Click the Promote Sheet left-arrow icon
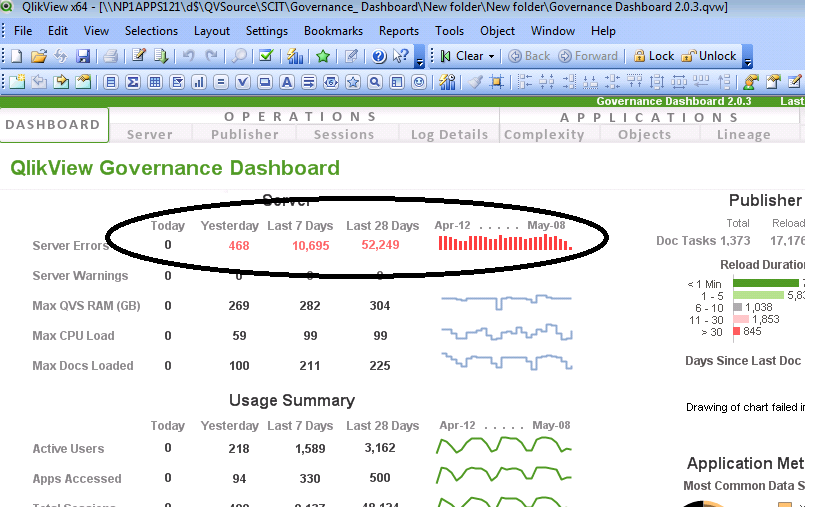 pyautogui.click(x=39, y=82)
